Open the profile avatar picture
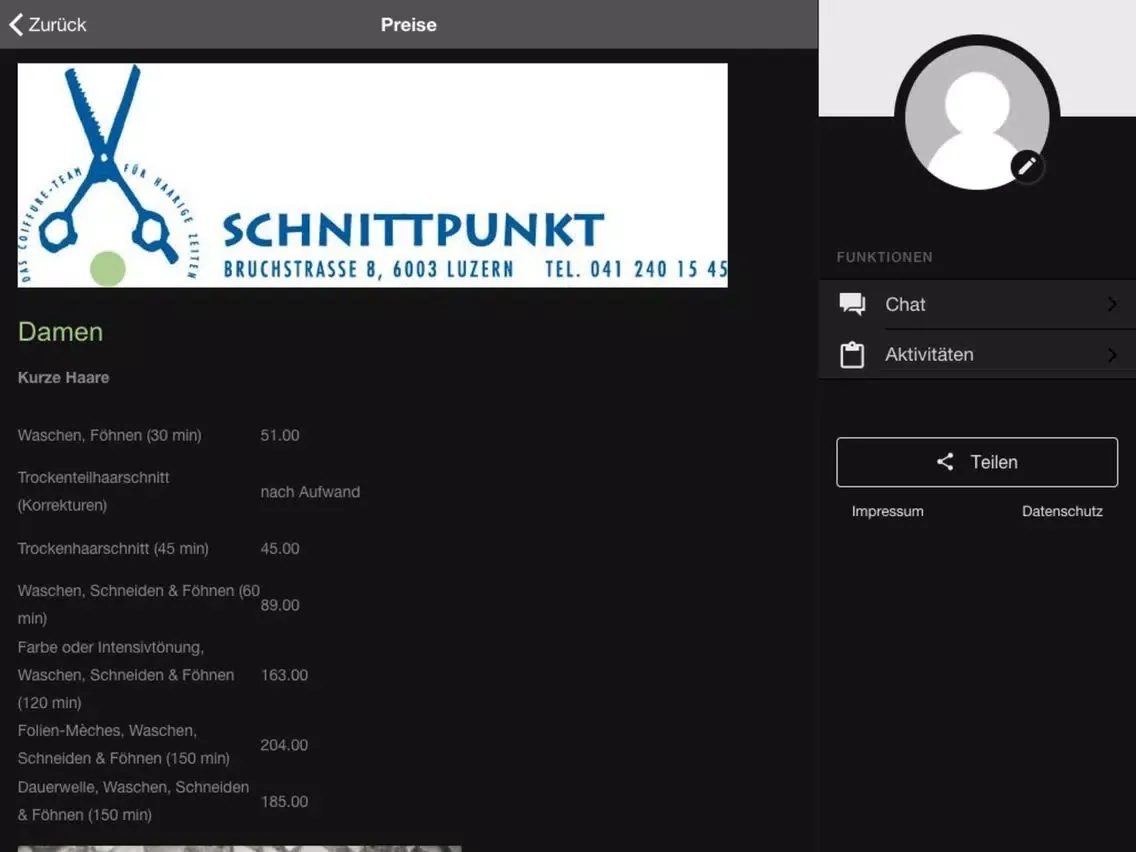The height and width of the screenshot is (852, 1136). 977,117
